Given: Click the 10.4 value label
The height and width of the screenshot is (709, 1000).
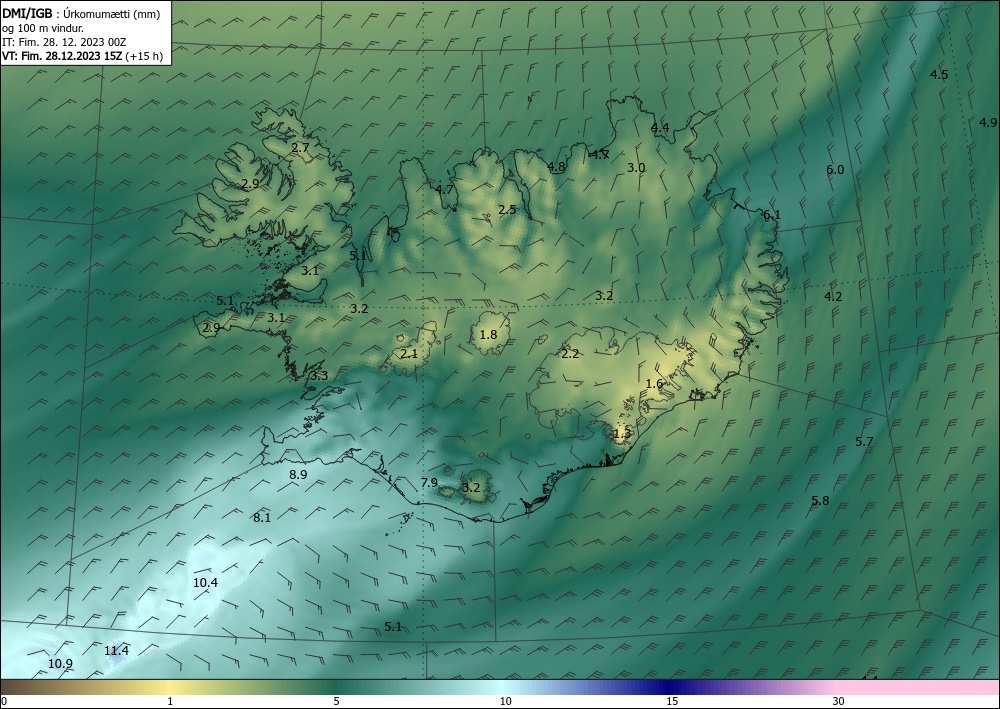Looking at the screenshot, I should 205,582.
